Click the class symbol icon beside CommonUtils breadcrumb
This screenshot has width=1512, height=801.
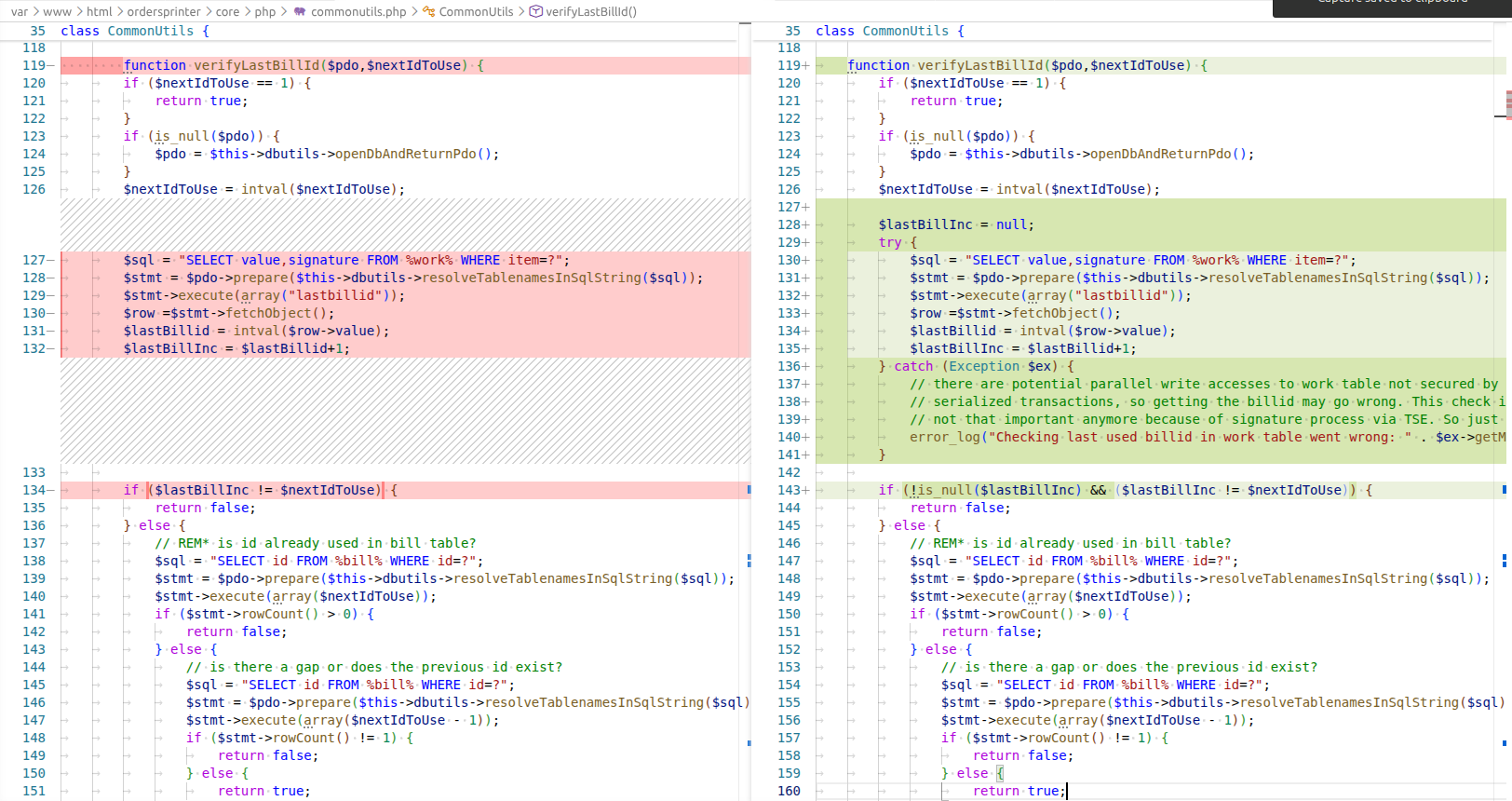click(428, 11)
